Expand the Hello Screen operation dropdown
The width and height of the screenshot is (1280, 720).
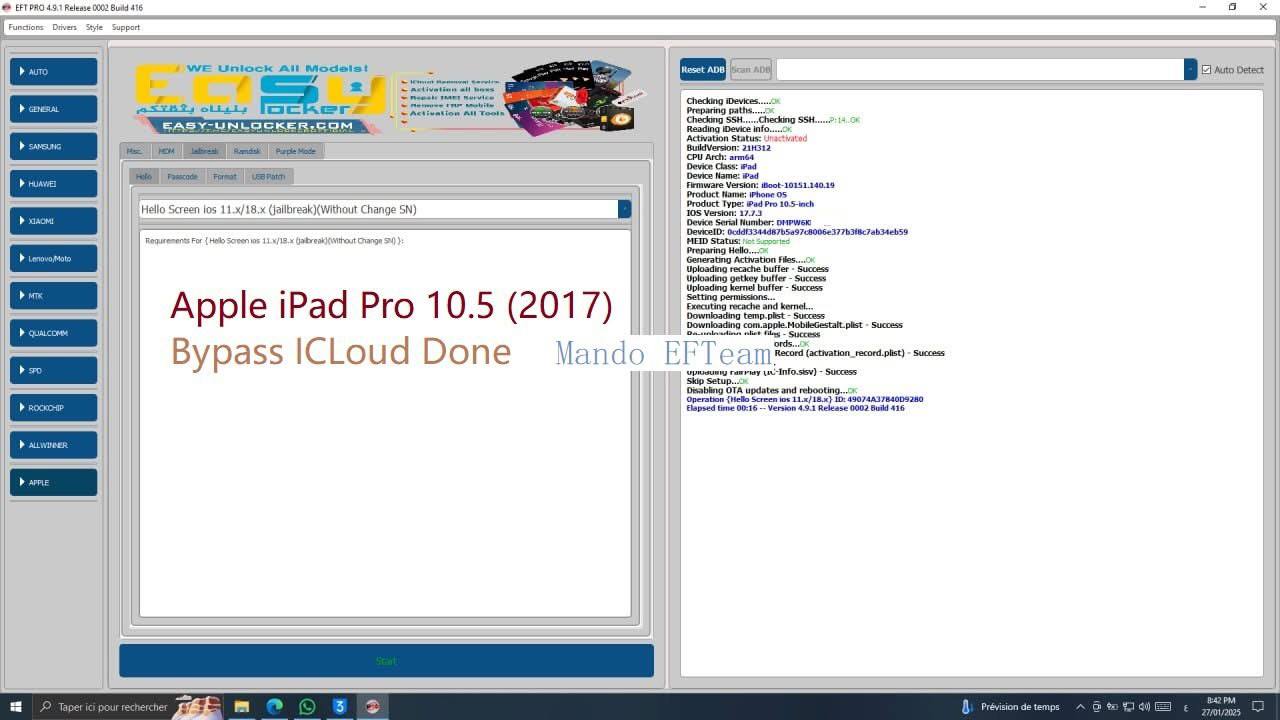[624, 209]
